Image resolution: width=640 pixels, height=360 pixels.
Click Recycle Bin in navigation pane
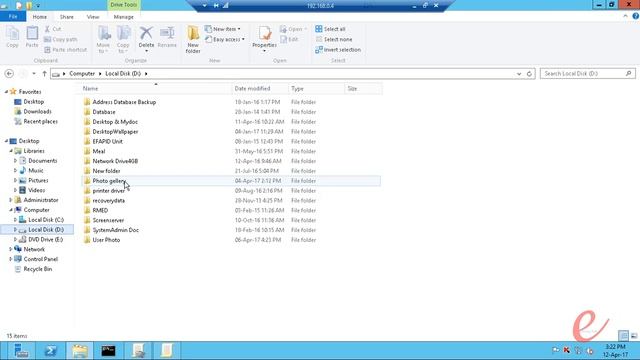(38, 269)
